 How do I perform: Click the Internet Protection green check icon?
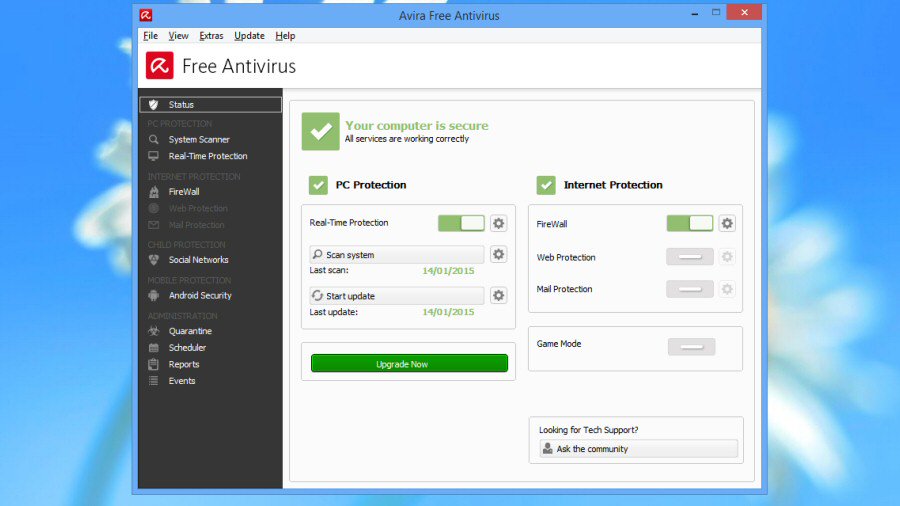click(x=546, y=185)
